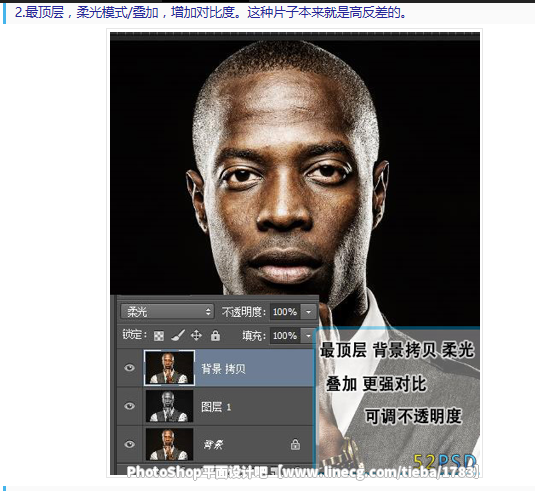Open the 柔光 blend mode dropdown
This screenshot has height=491, width=535.
[x=167, y=312]
